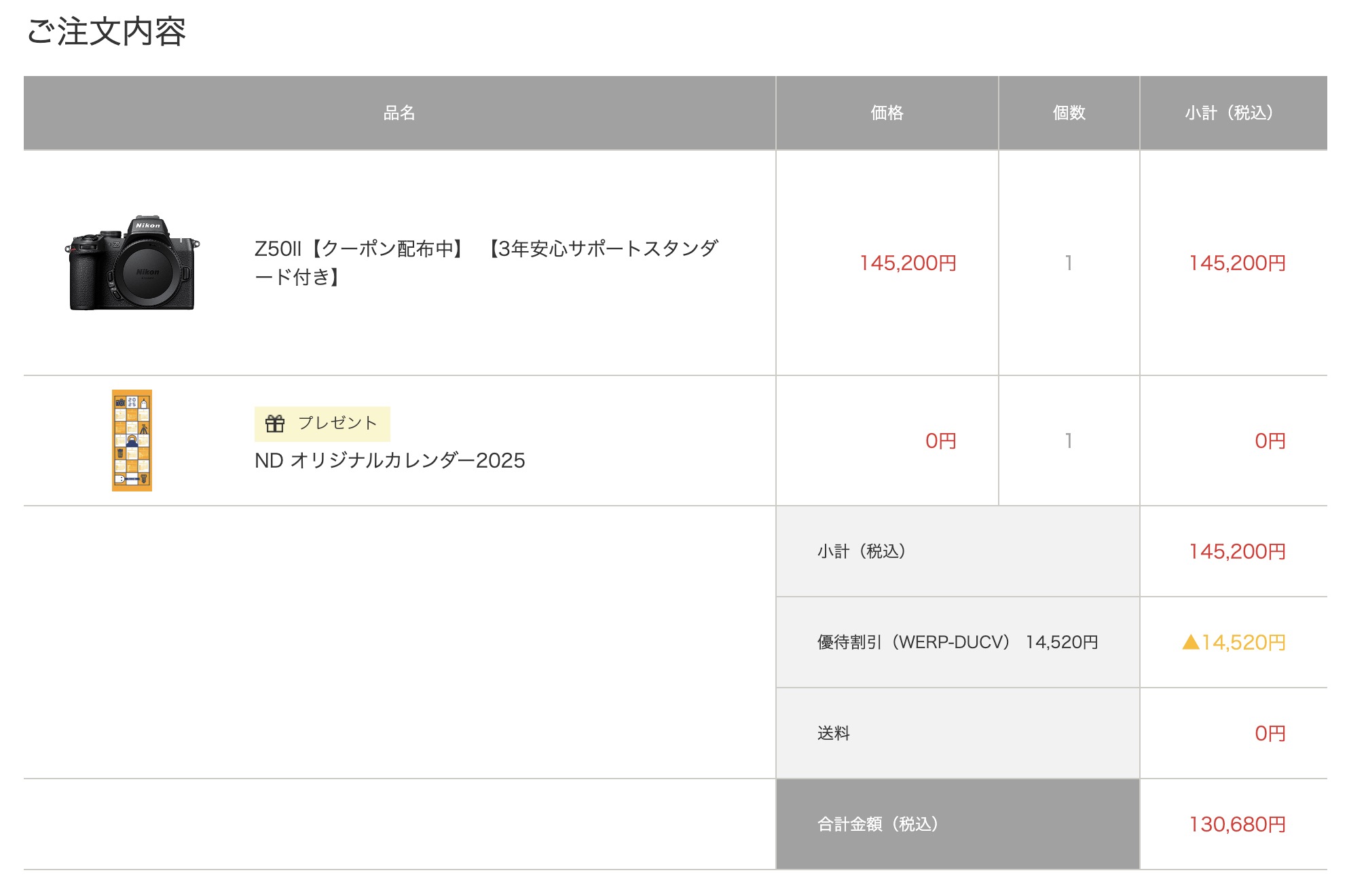Click the Z50II price of 145,200円
This screenshot has height=896, width=1366.
tap(908, 263)
